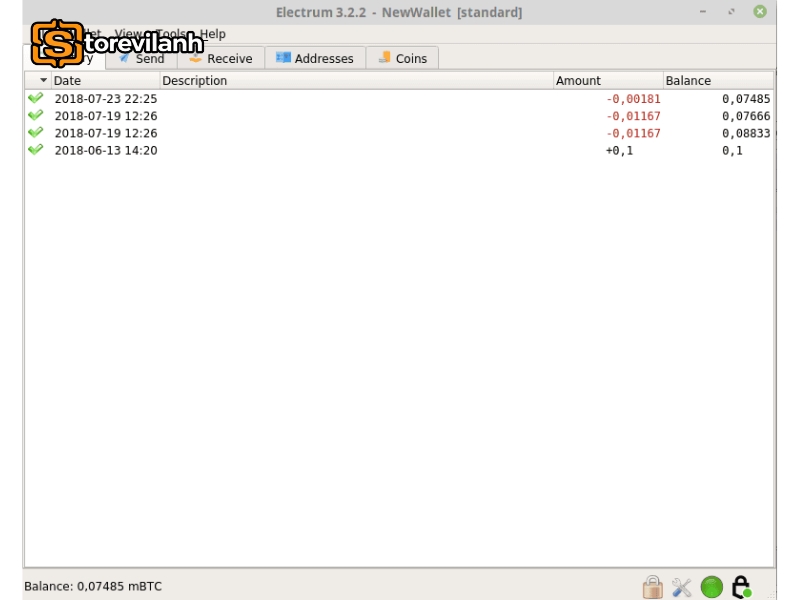Maximize the Electrum window
Screen dimensions: 800x600
(731, 11)
